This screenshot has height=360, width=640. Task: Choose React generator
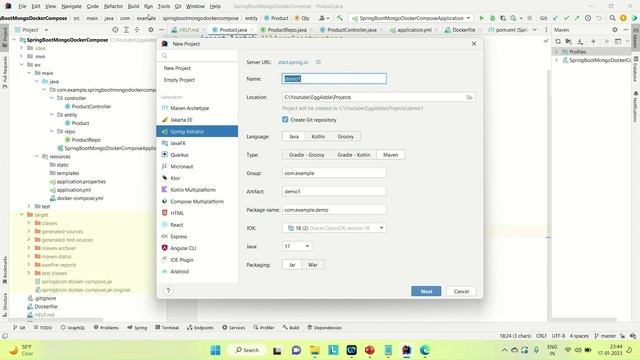[x=197, y=225]
